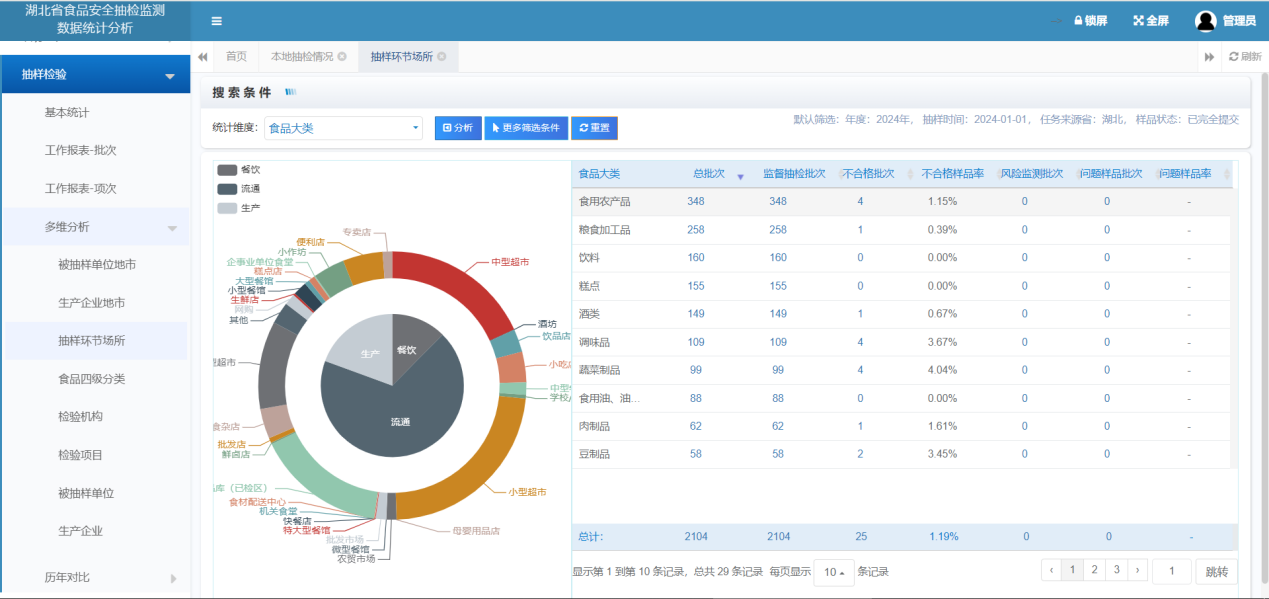
Task: Click the next page arrow
Action: pos(1137,570)
